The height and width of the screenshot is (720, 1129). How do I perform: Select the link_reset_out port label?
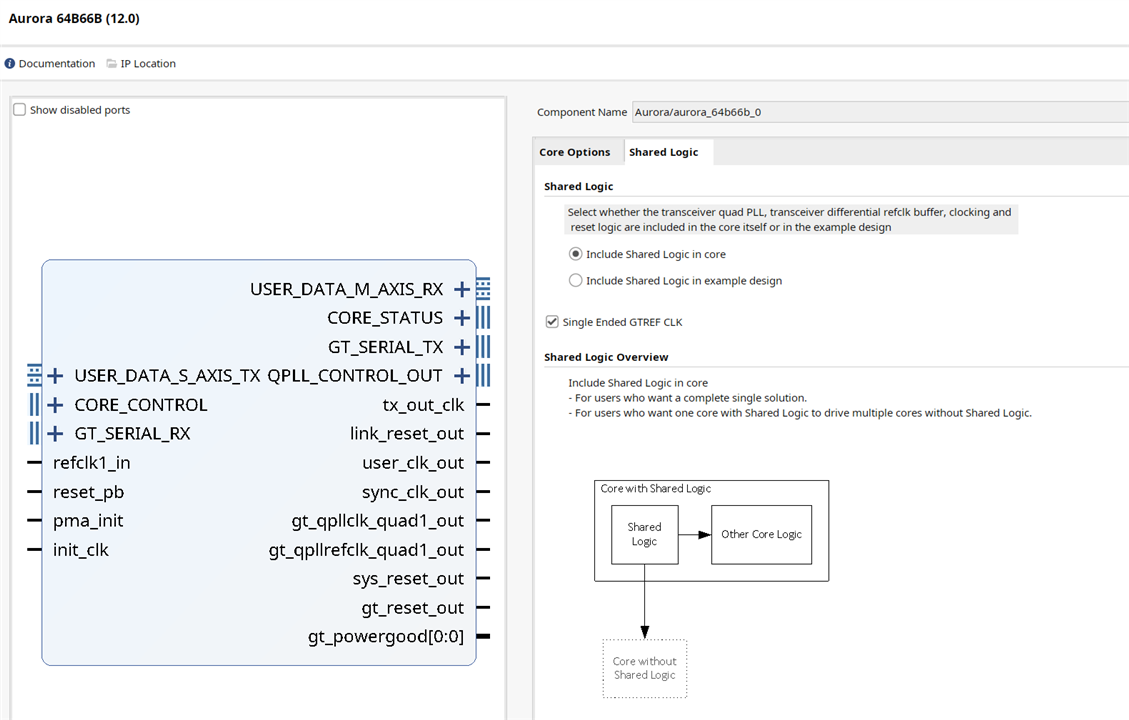pyautogui.click(x=407, y=434)
